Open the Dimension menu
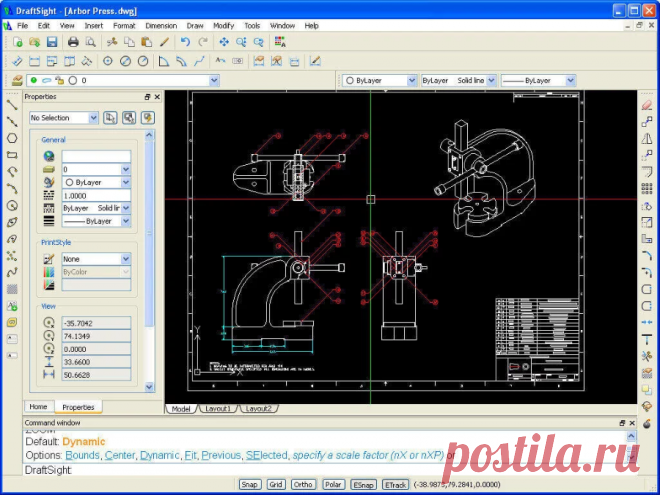The width and height of the screenshot is (660, 495). pyautogui.click(x=161, y=26)
